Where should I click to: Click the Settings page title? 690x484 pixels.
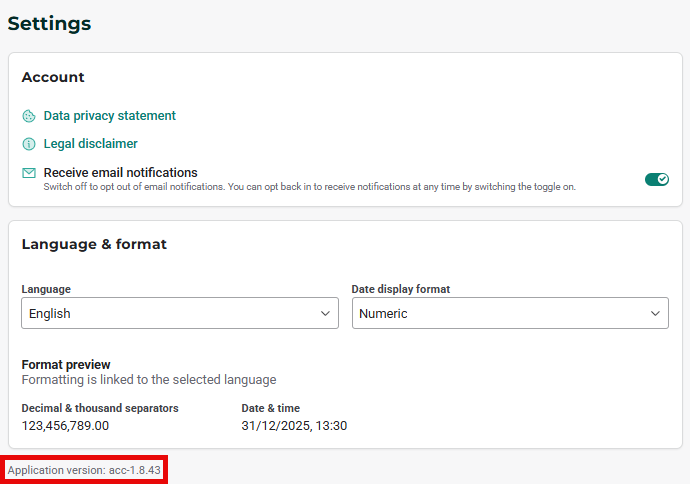point(49,23)
